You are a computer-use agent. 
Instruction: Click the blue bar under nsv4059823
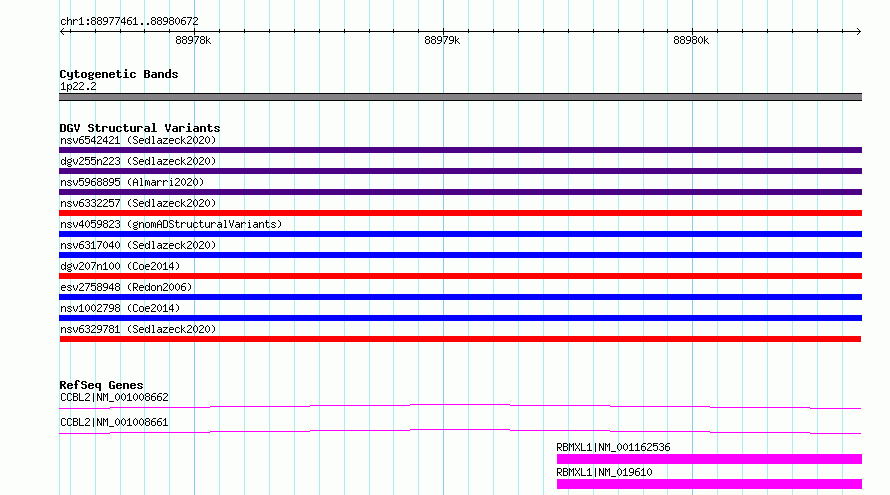point(460,234)
